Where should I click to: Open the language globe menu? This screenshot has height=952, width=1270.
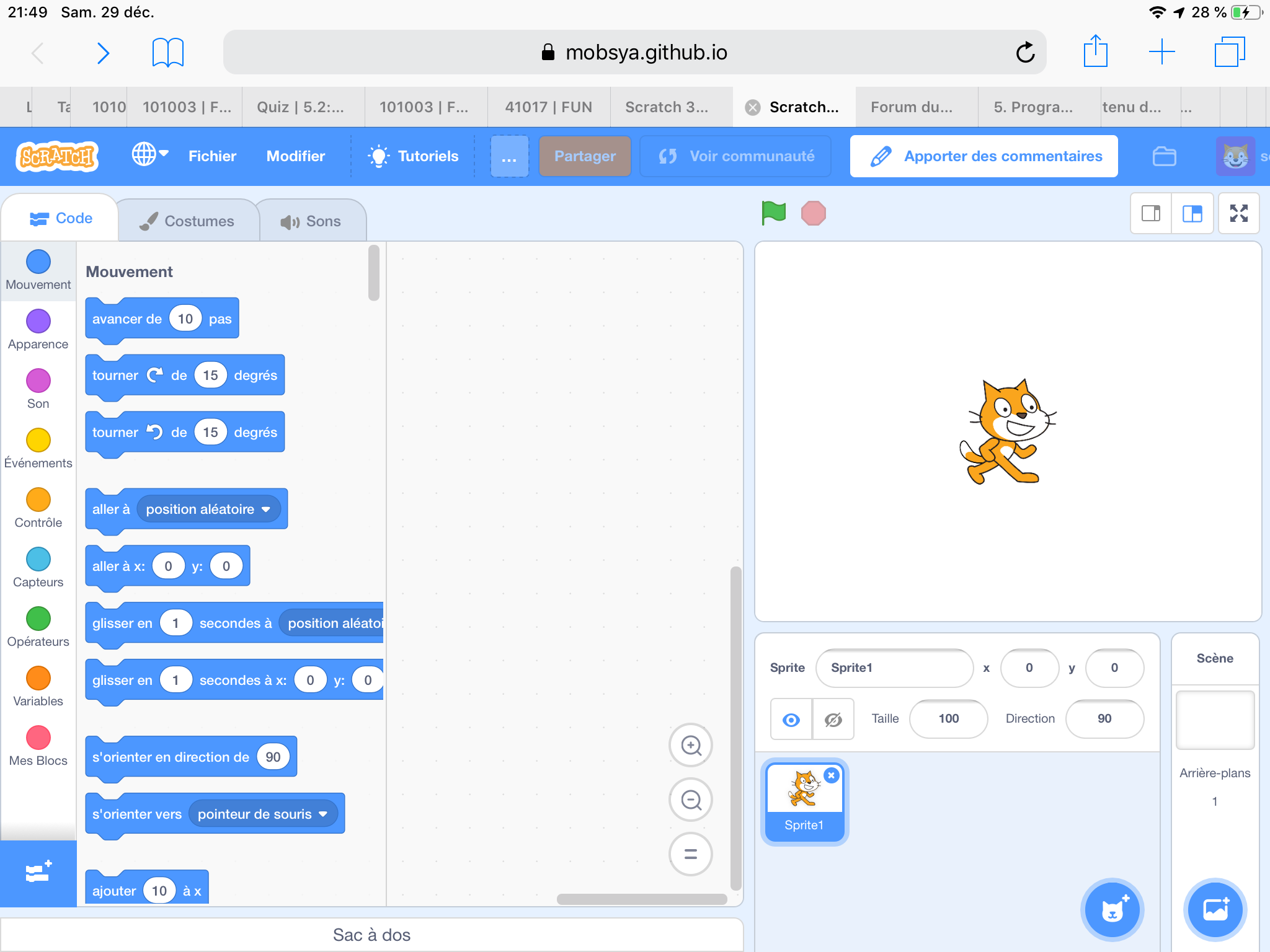(149, 154)
